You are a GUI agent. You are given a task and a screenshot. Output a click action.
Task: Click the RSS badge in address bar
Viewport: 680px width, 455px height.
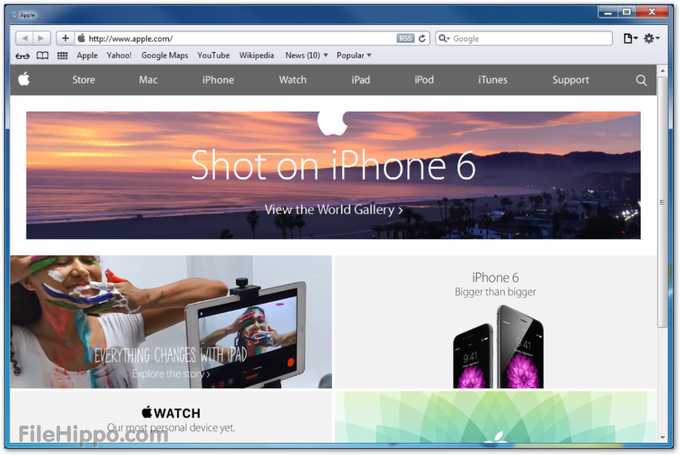[x=405, y=39]
